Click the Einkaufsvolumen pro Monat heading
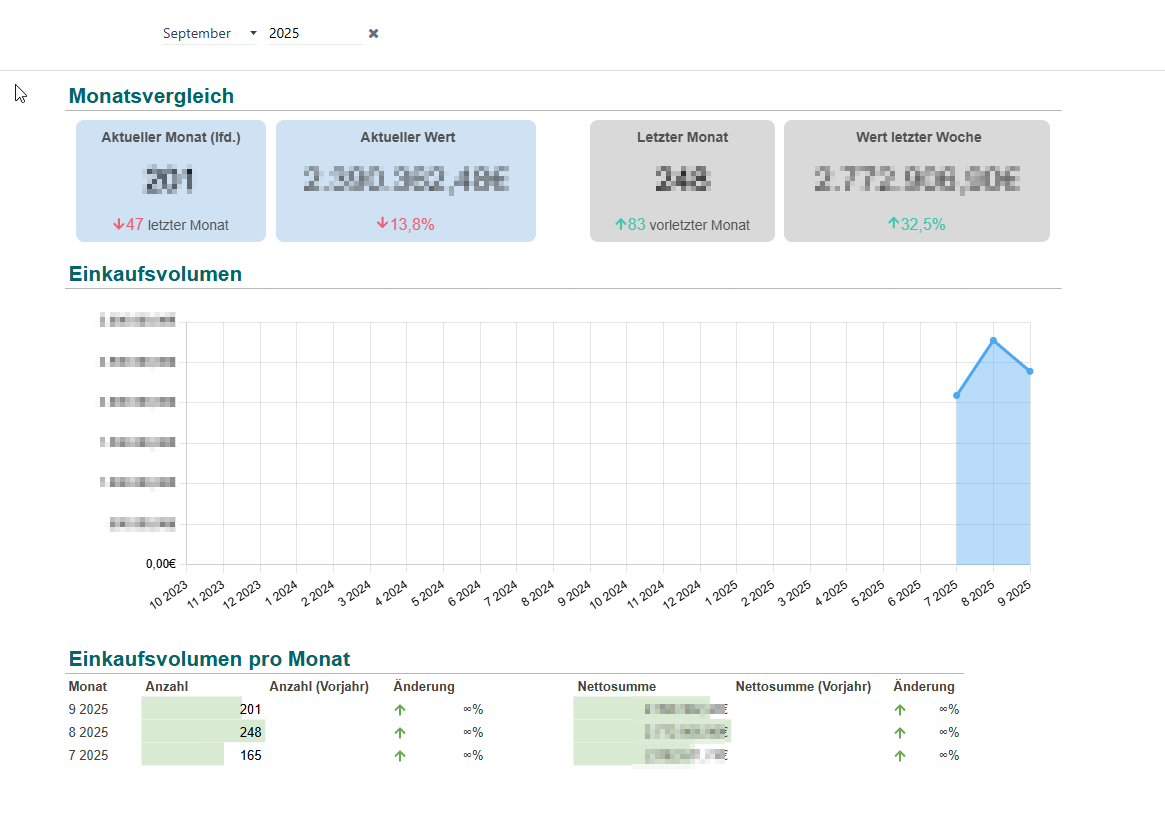This screenshot has width=1165, height=833. click(209, 659)
